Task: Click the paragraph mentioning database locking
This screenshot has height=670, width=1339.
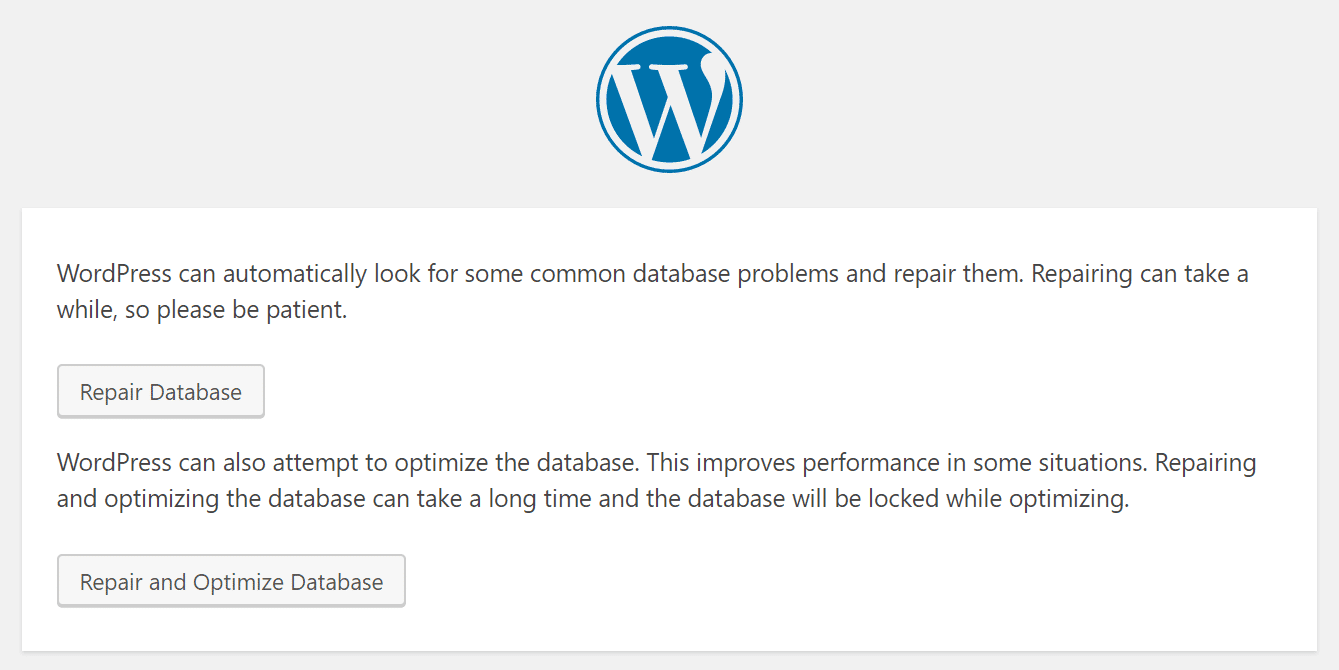Action: click(x=650, y=480)
